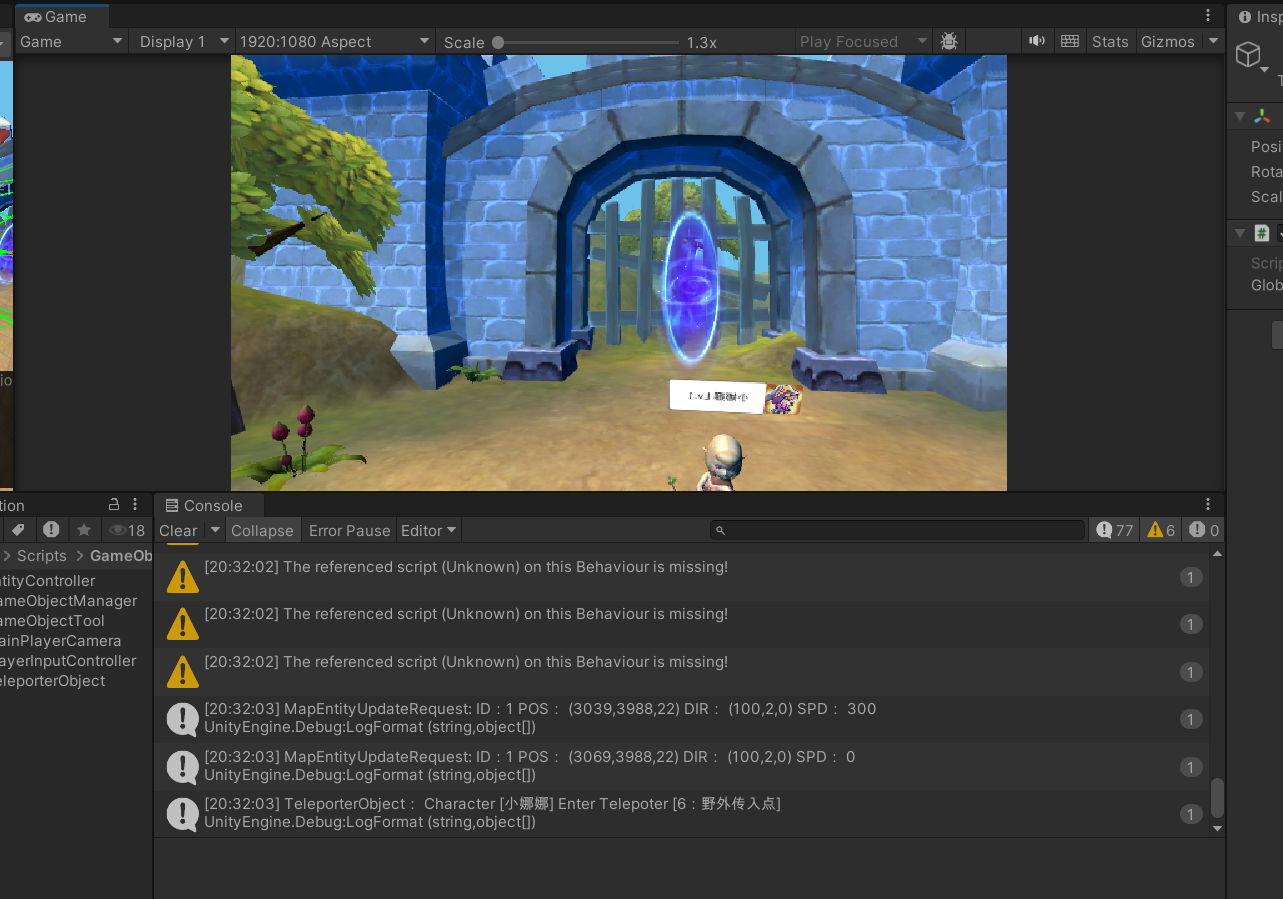
Task: Toggle the Collapse option in Console
Action: (x=262, y=531)
